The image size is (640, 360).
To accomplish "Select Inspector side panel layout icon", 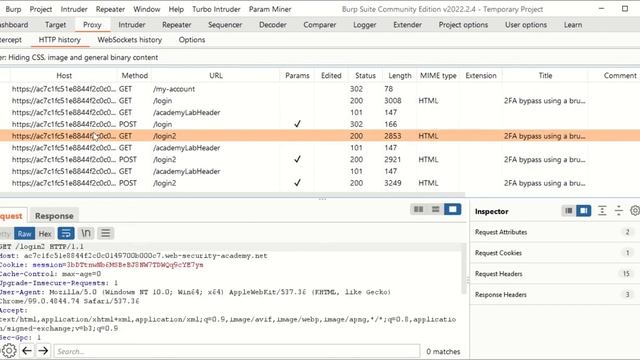I will [x=584, y=211].
